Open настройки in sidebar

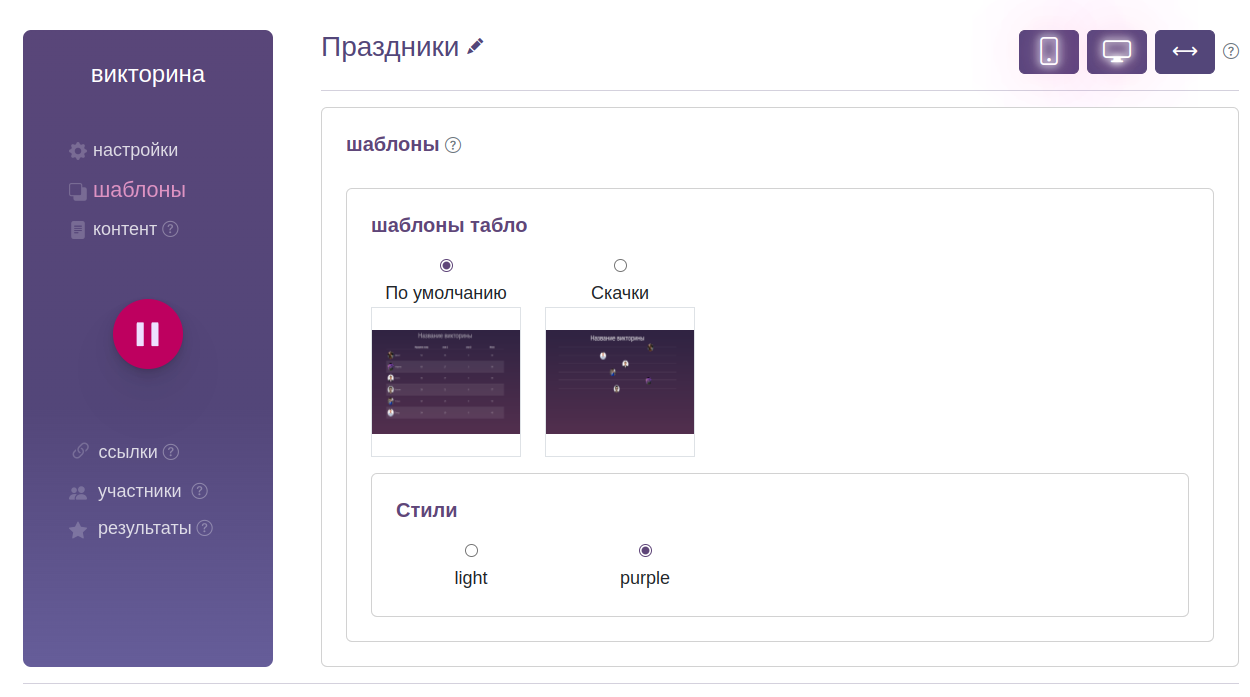point(135,150)
